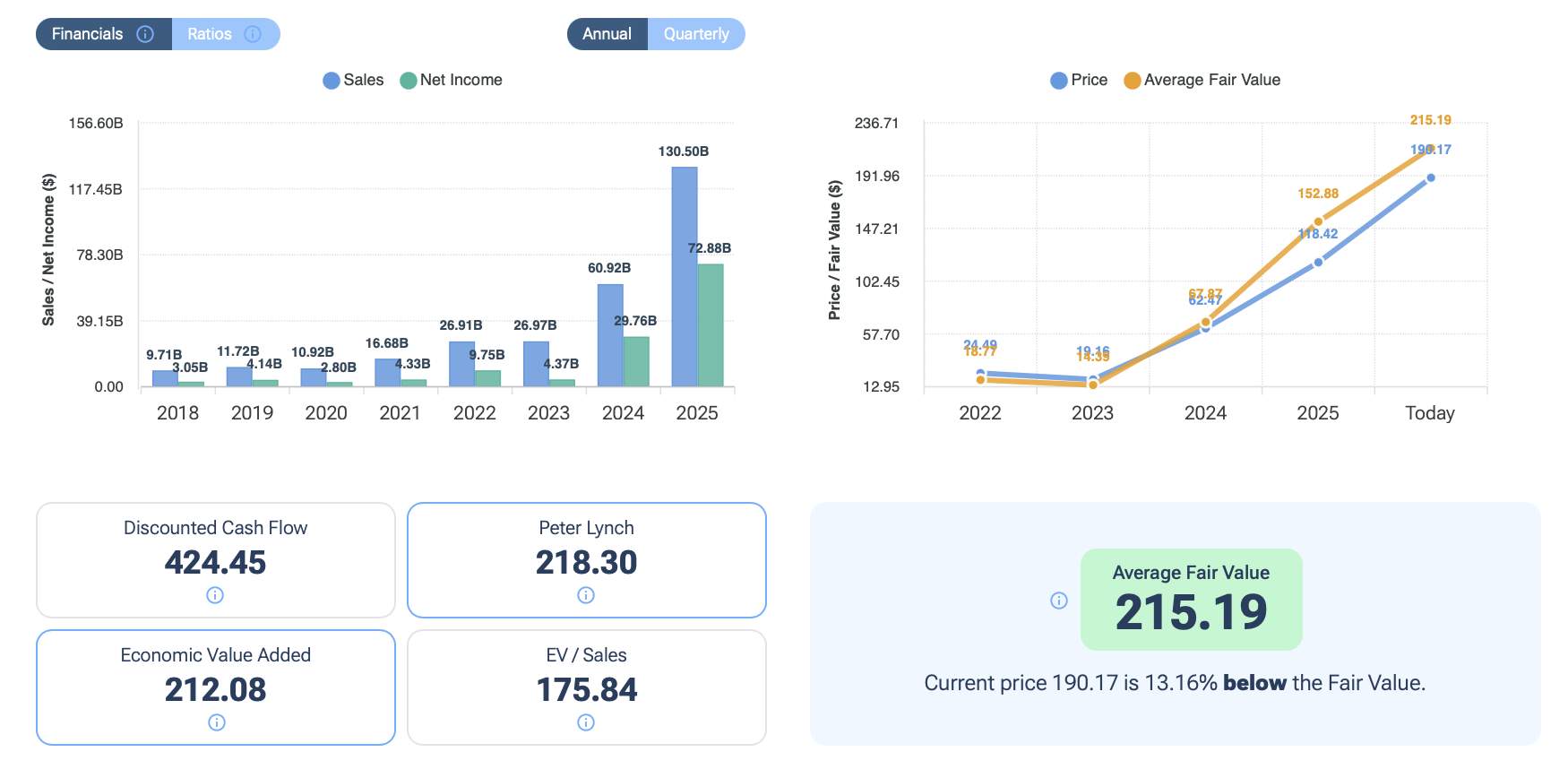The image size is (1568, 778).
Task: Select the EV / Sales valuation card
Action: (x=587, y=687)
